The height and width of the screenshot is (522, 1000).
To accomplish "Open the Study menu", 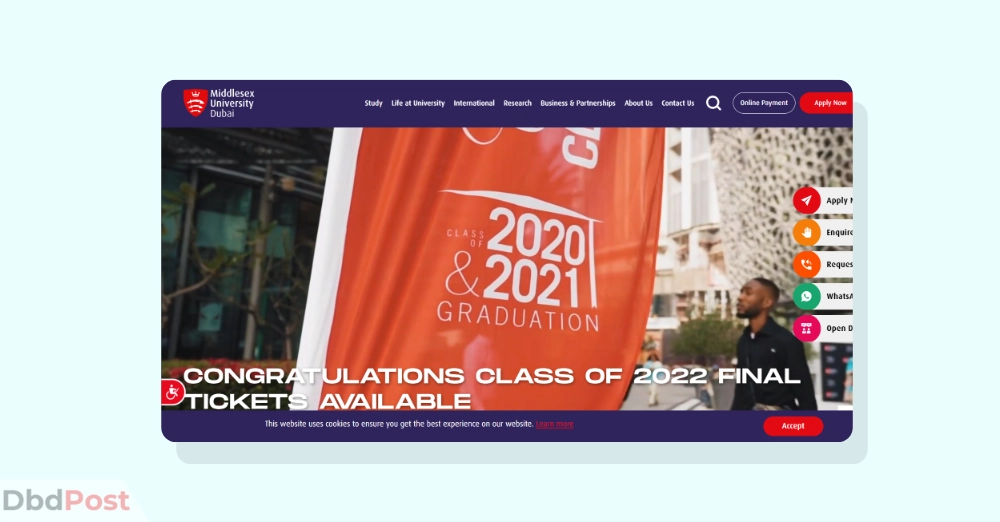I will [374, 103].
